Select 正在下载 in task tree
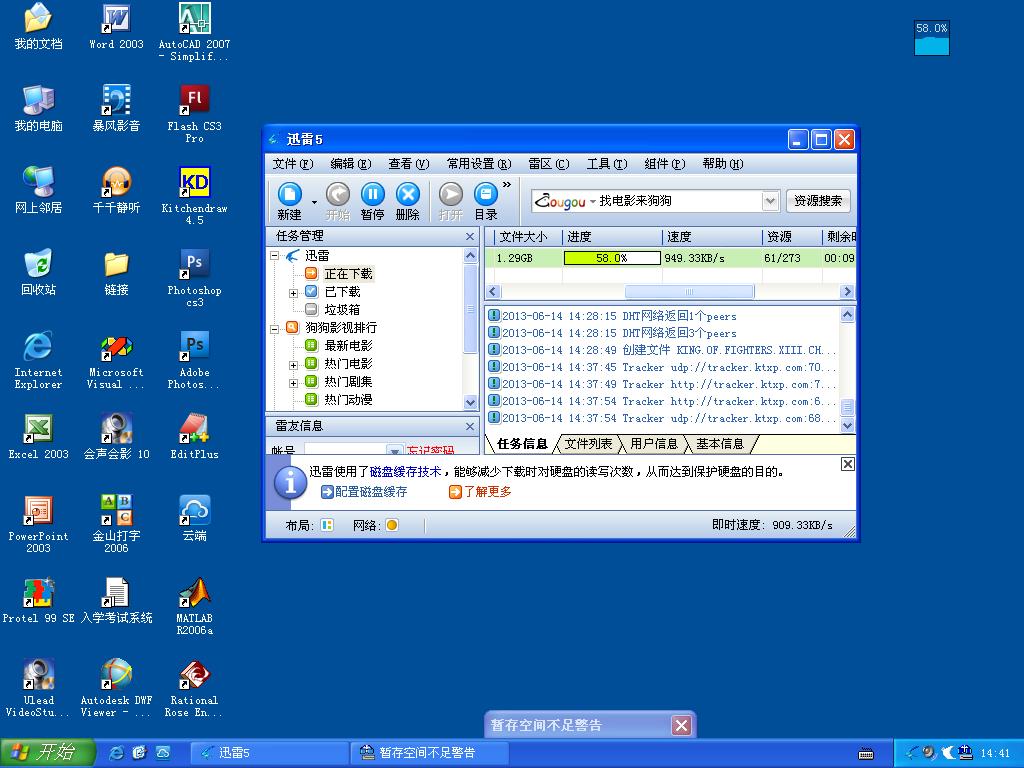 [x=348, y=274]
